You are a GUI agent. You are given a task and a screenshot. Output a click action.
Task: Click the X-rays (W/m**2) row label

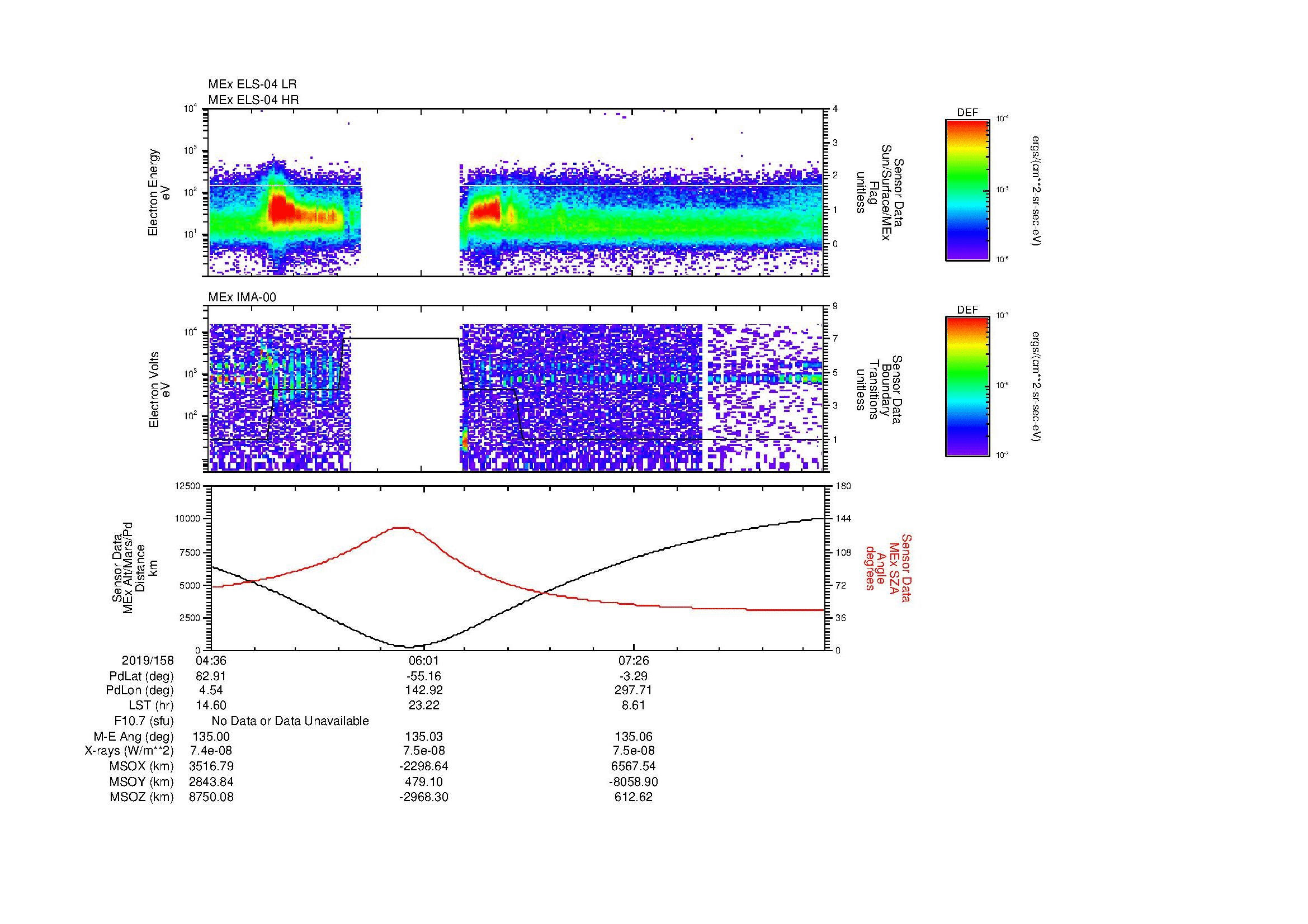pyautogui.click(x=129, y=751)
